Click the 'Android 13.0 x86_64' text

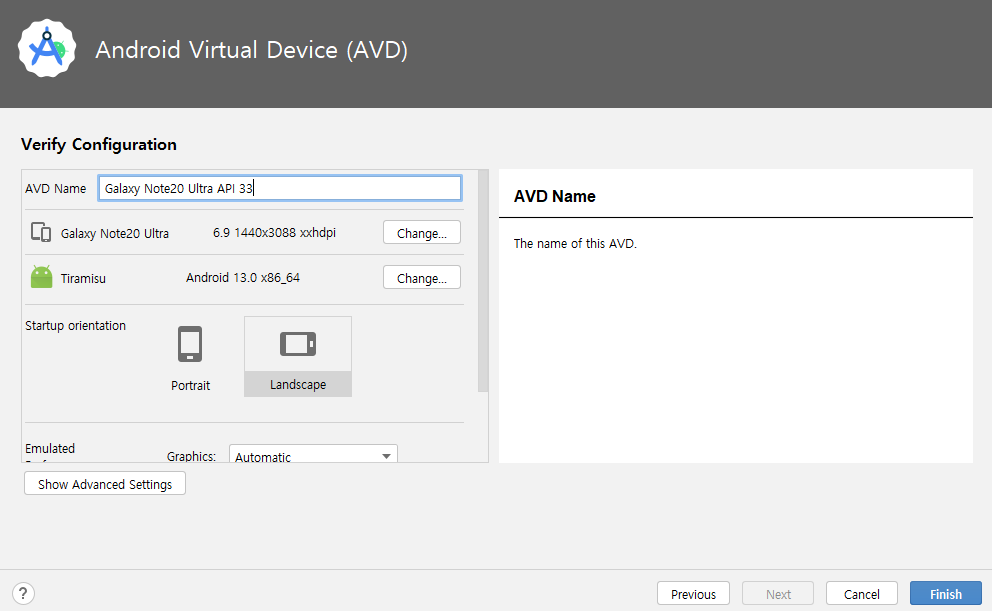243,278
